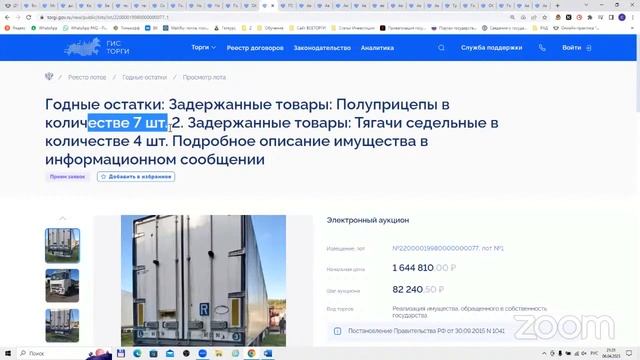
Task: Click Просмотр лота breadcrumb
Action: pos(204,77)
